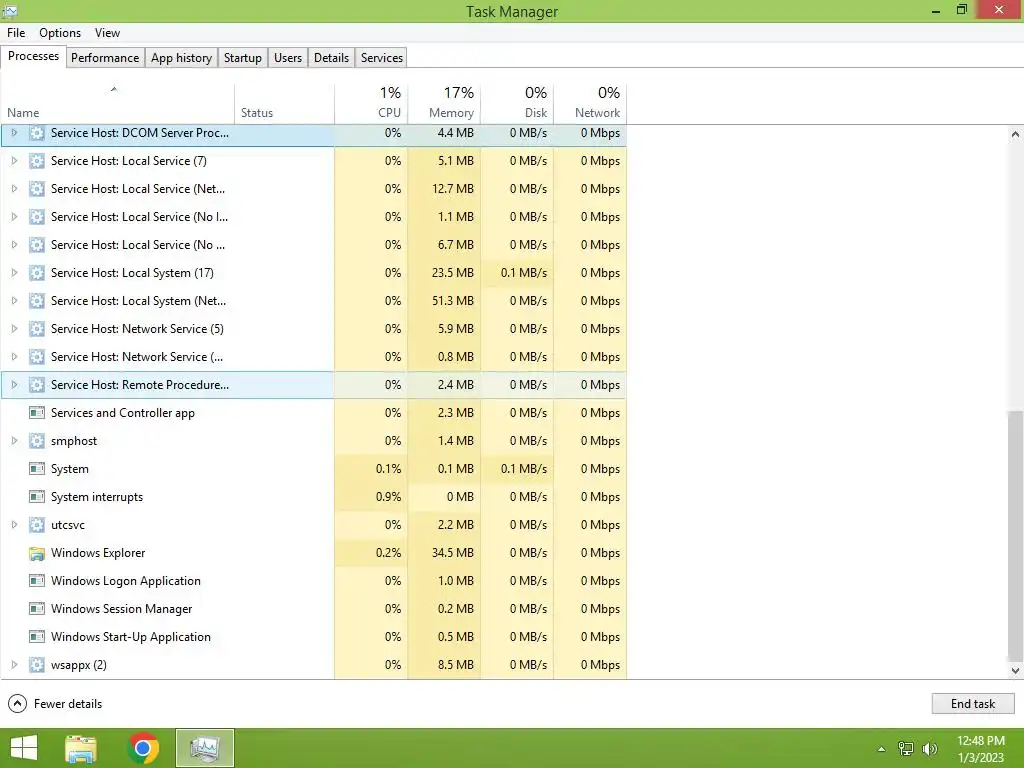Expand the wsappx (2) group
Viewport: 1024px width, 768px height.
point(14,665)
